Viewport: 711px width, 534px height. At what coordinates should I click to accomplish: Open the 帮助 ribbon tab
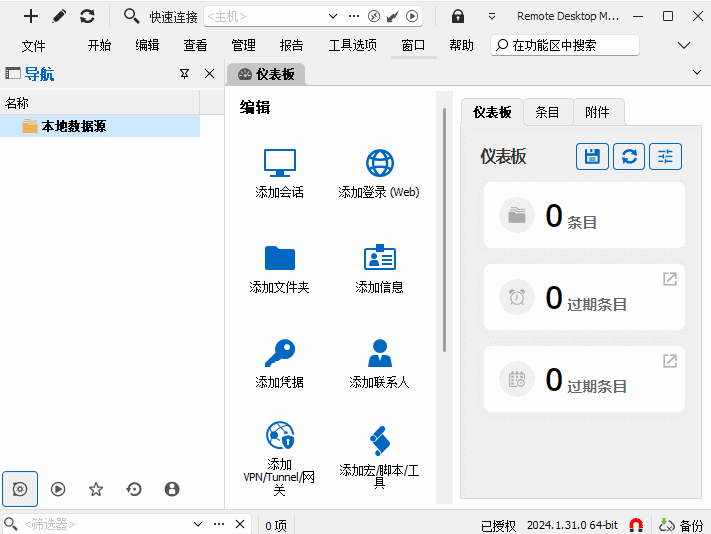point(461,45)
